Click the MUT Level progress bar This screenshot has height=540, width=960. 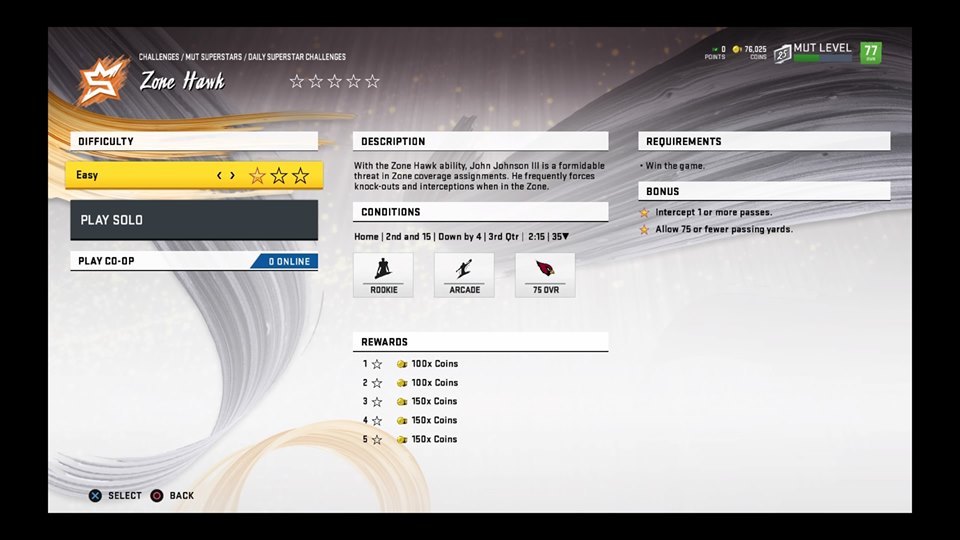pos(822,58)
